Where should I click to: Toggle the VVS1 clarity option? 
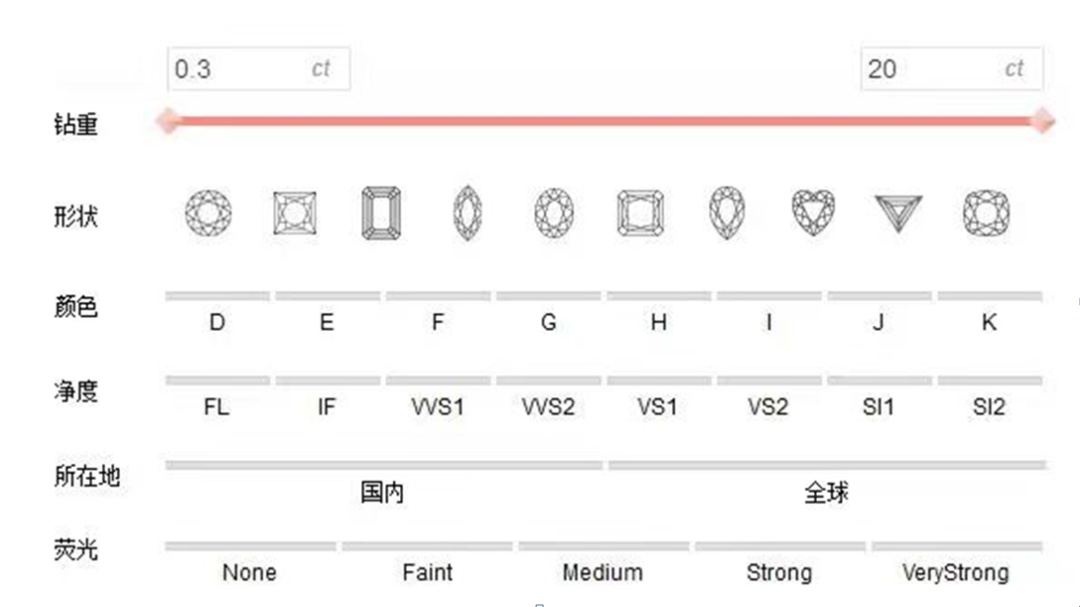click(x=437, y=396)
